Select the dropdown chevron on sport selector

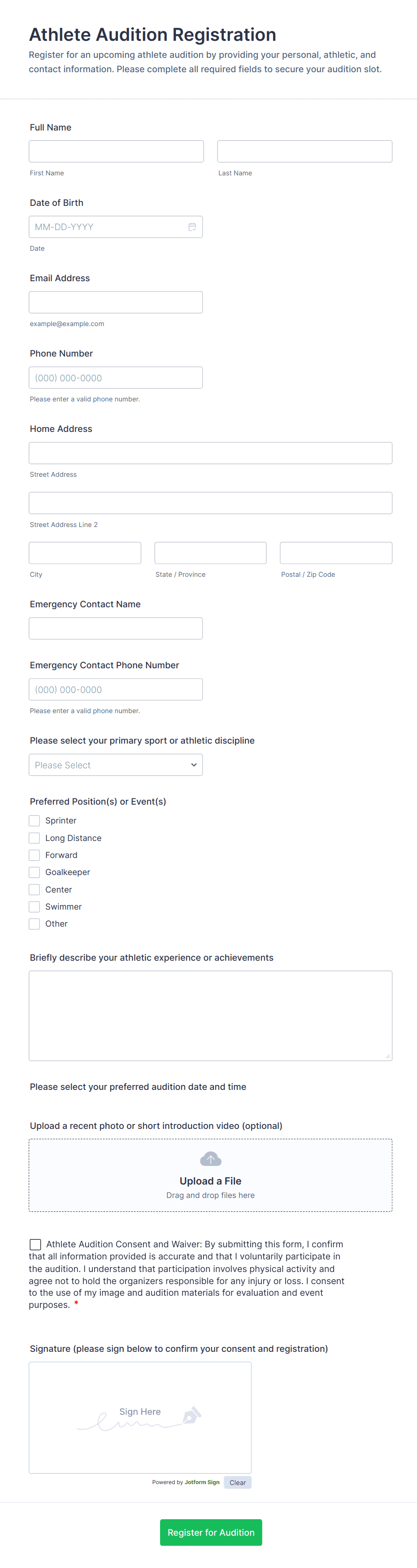click(194, 765)
